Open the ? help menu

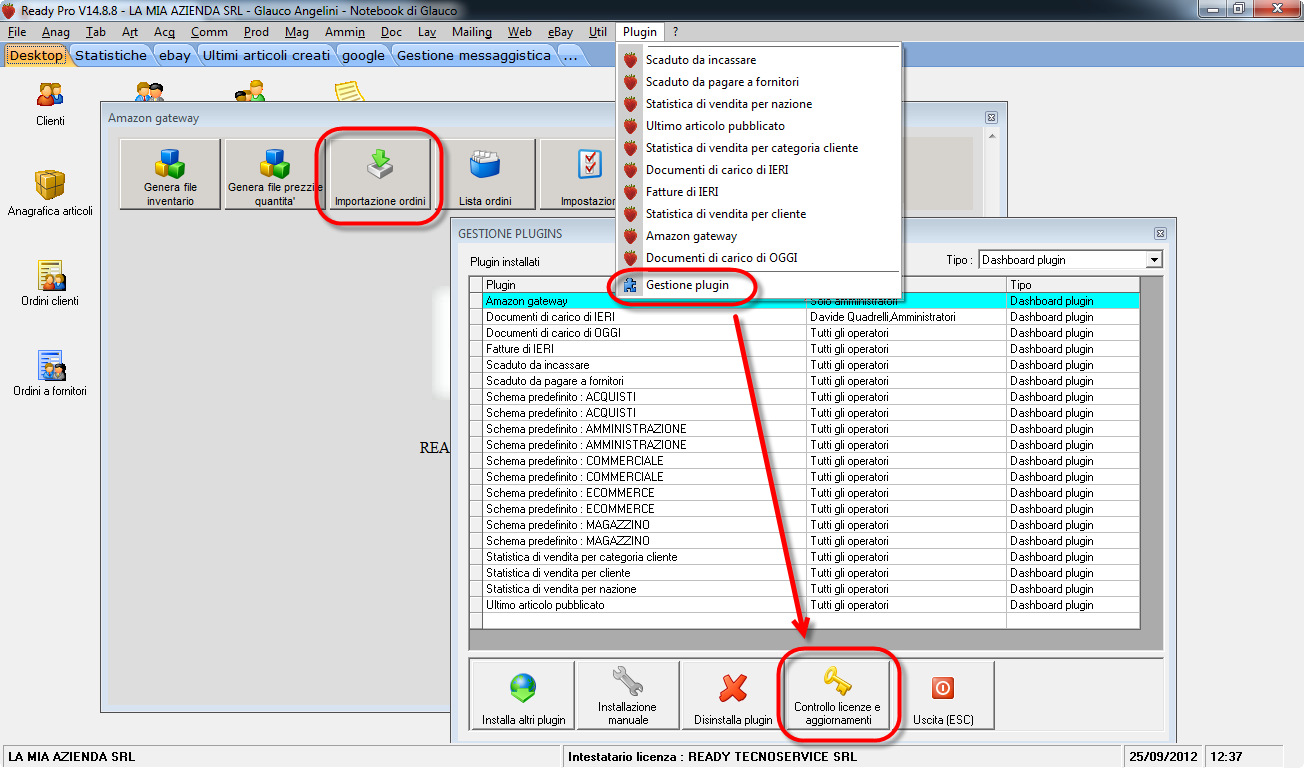[x=675, y=32]
